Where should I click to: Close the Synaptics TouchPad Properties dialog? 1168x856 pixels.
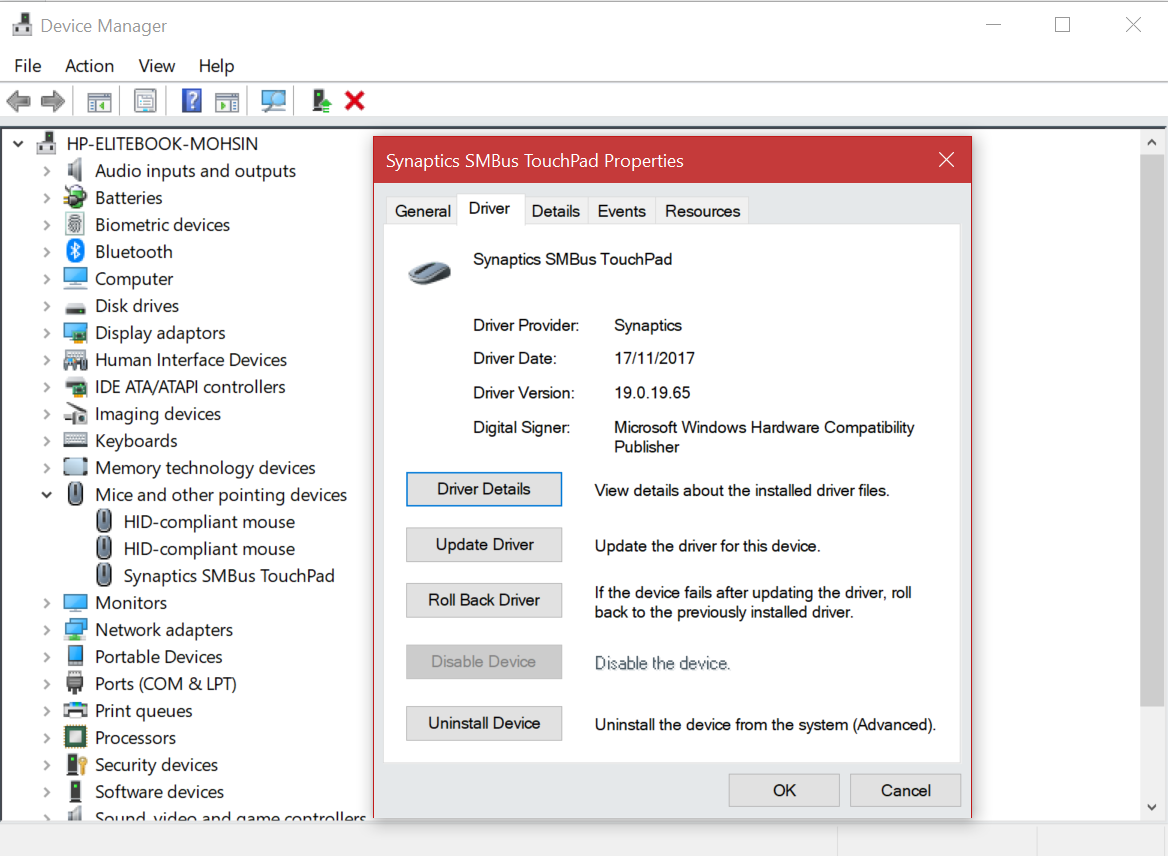coord(946,159)
